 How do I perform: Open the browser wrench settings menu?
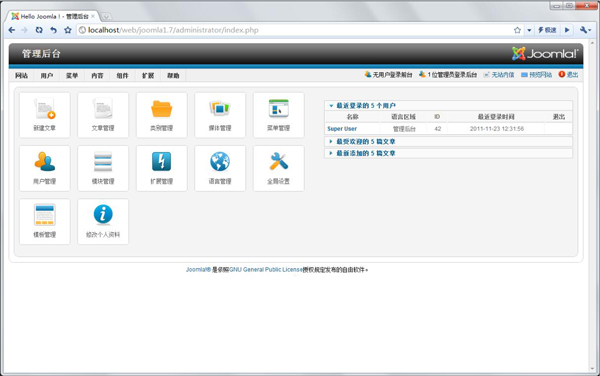tap(585, 30)
